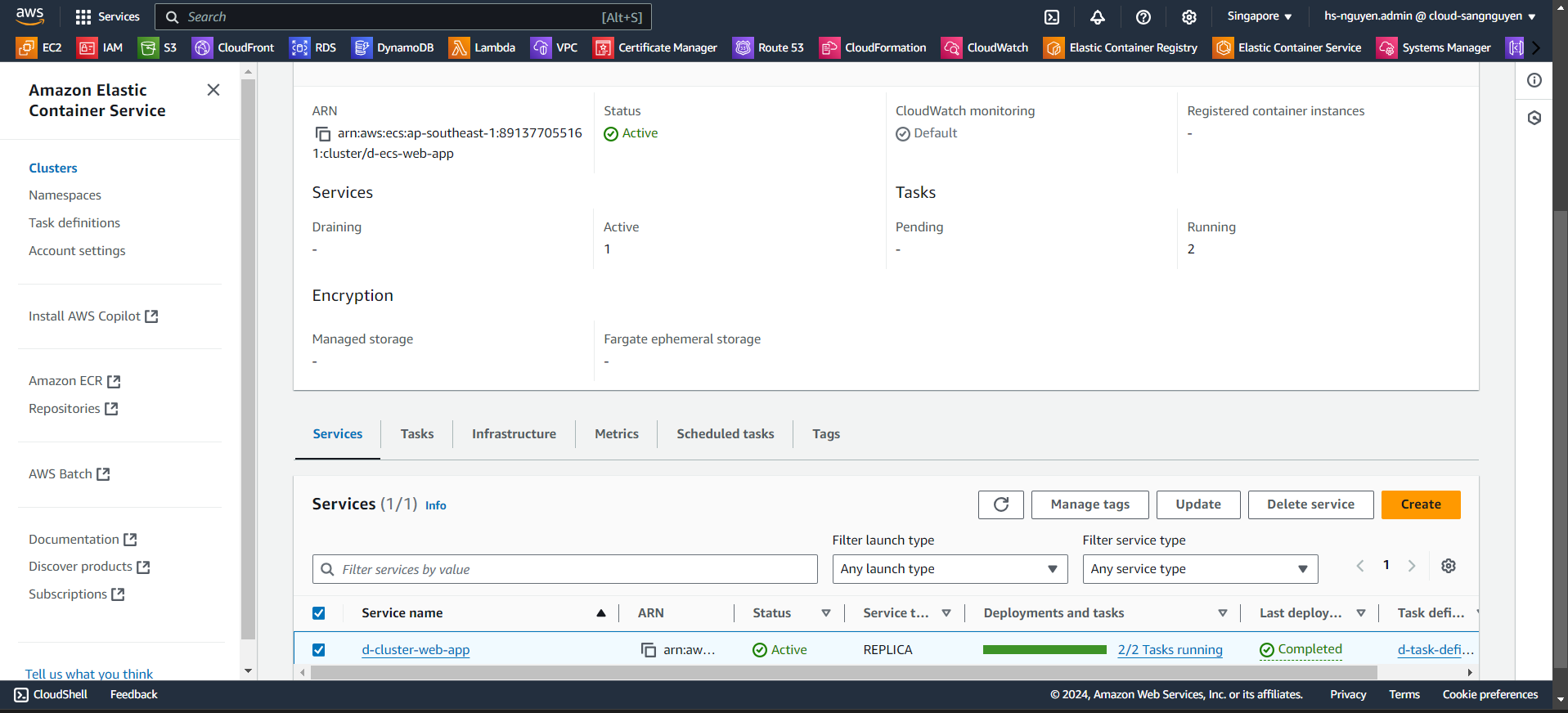Open the help question mark menu
This screenshot has width=1568, height=713.
(1143, 16)
